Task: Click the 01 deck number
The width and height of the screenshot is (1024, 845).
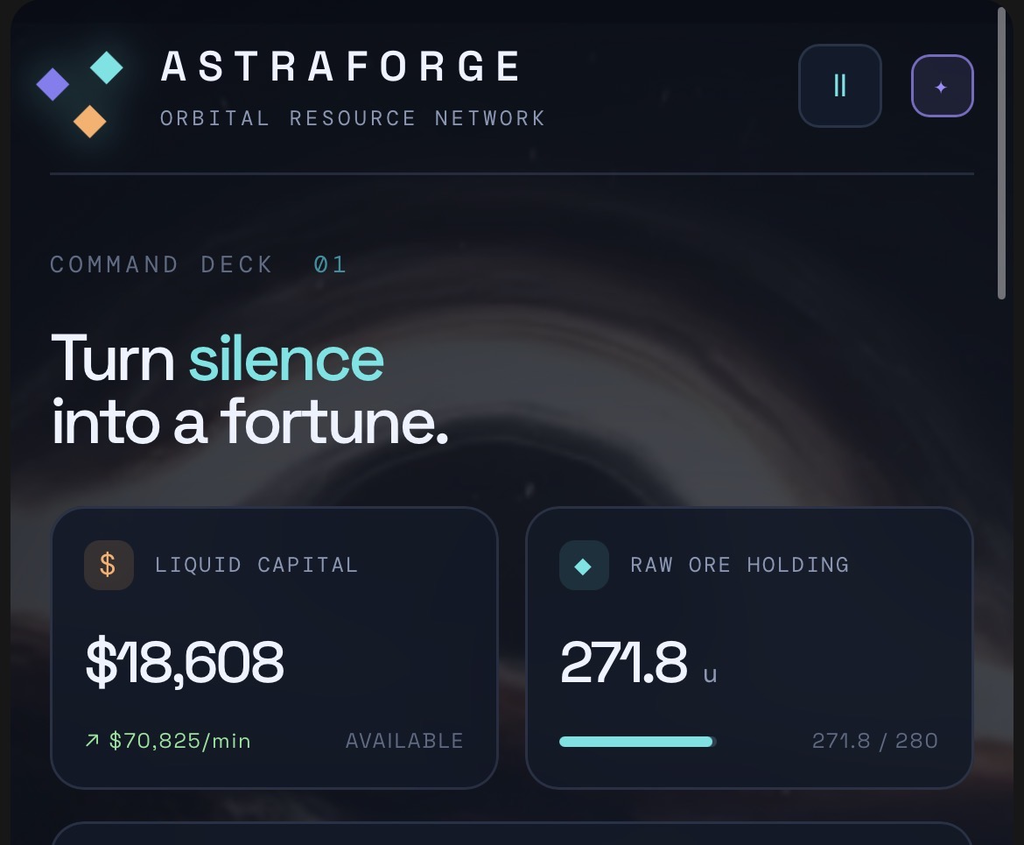Action: click(x=330, y=264)
